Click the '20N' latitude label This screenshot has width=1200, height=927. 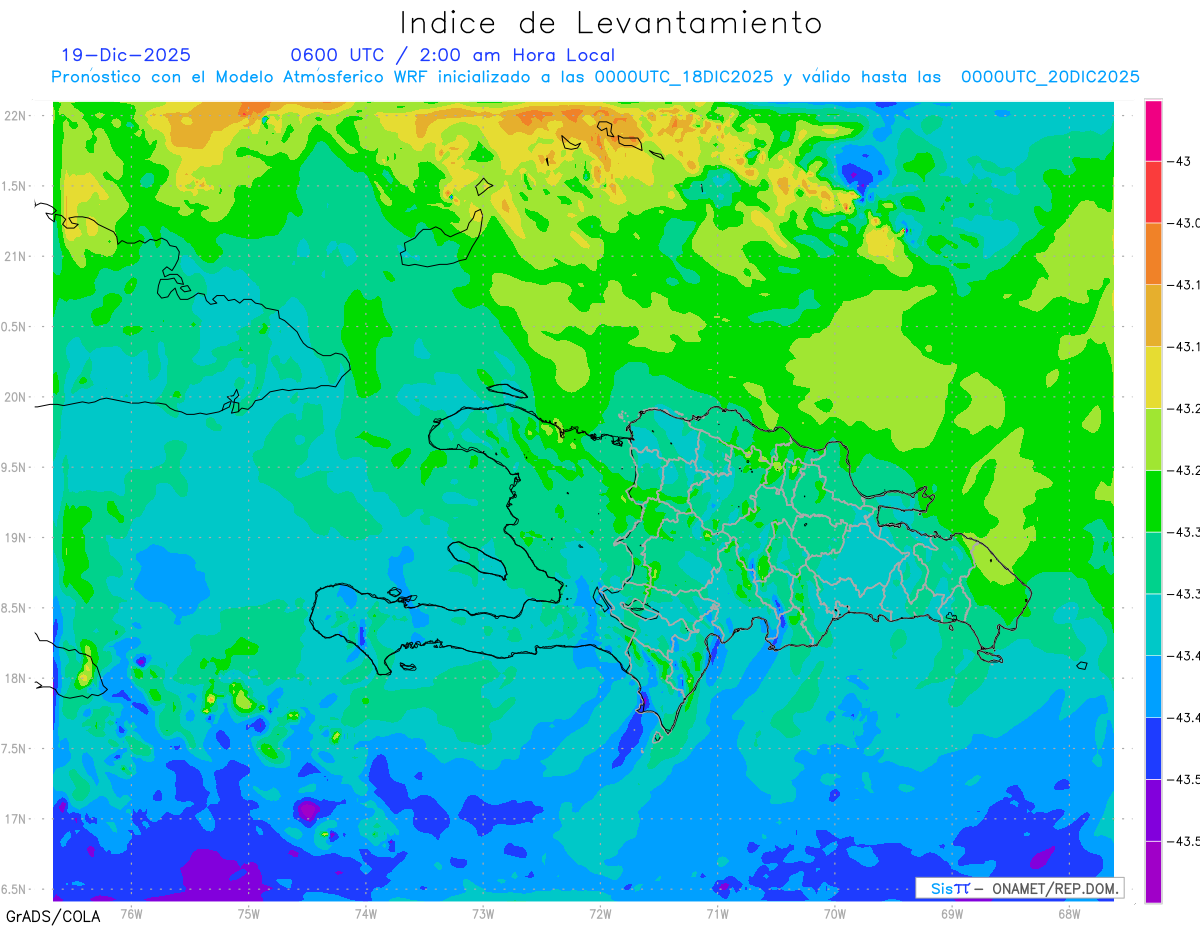[x=17, y=397]
